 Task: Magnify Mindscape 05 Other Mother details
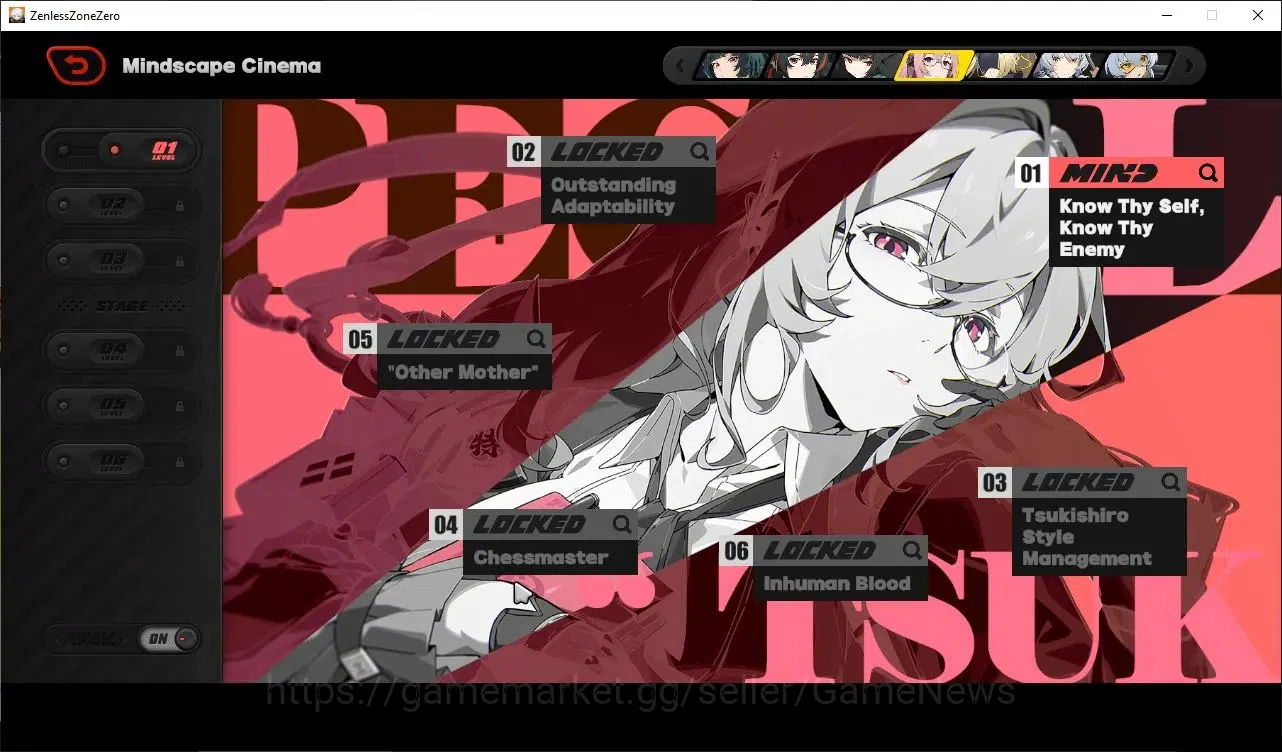pyautogui.click(x=536, y=339)
